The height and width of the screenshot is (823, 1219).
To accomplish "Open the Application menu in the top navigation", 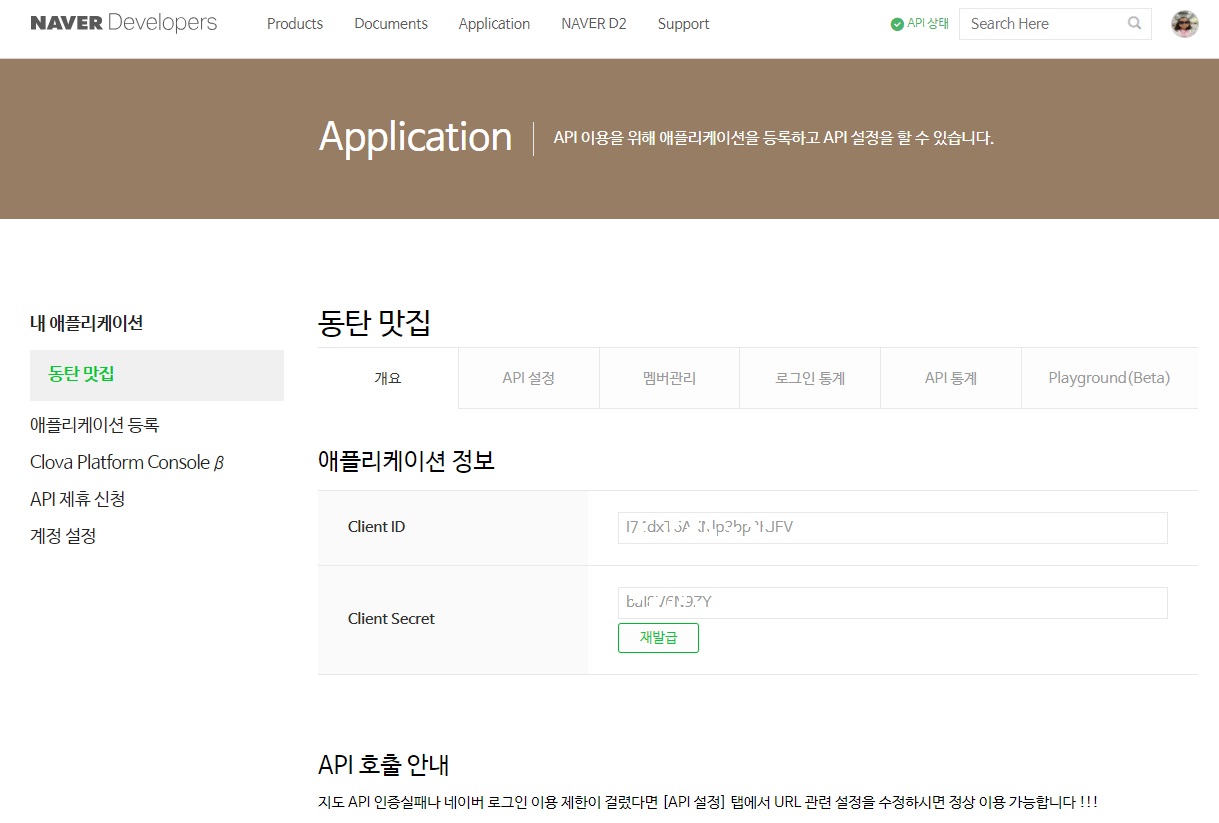I will (494, 24).
